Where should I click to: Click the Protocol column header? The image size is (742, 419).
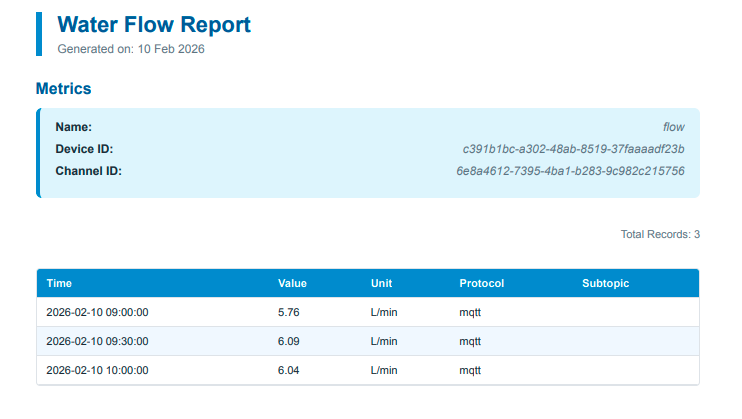coord(481,283)
